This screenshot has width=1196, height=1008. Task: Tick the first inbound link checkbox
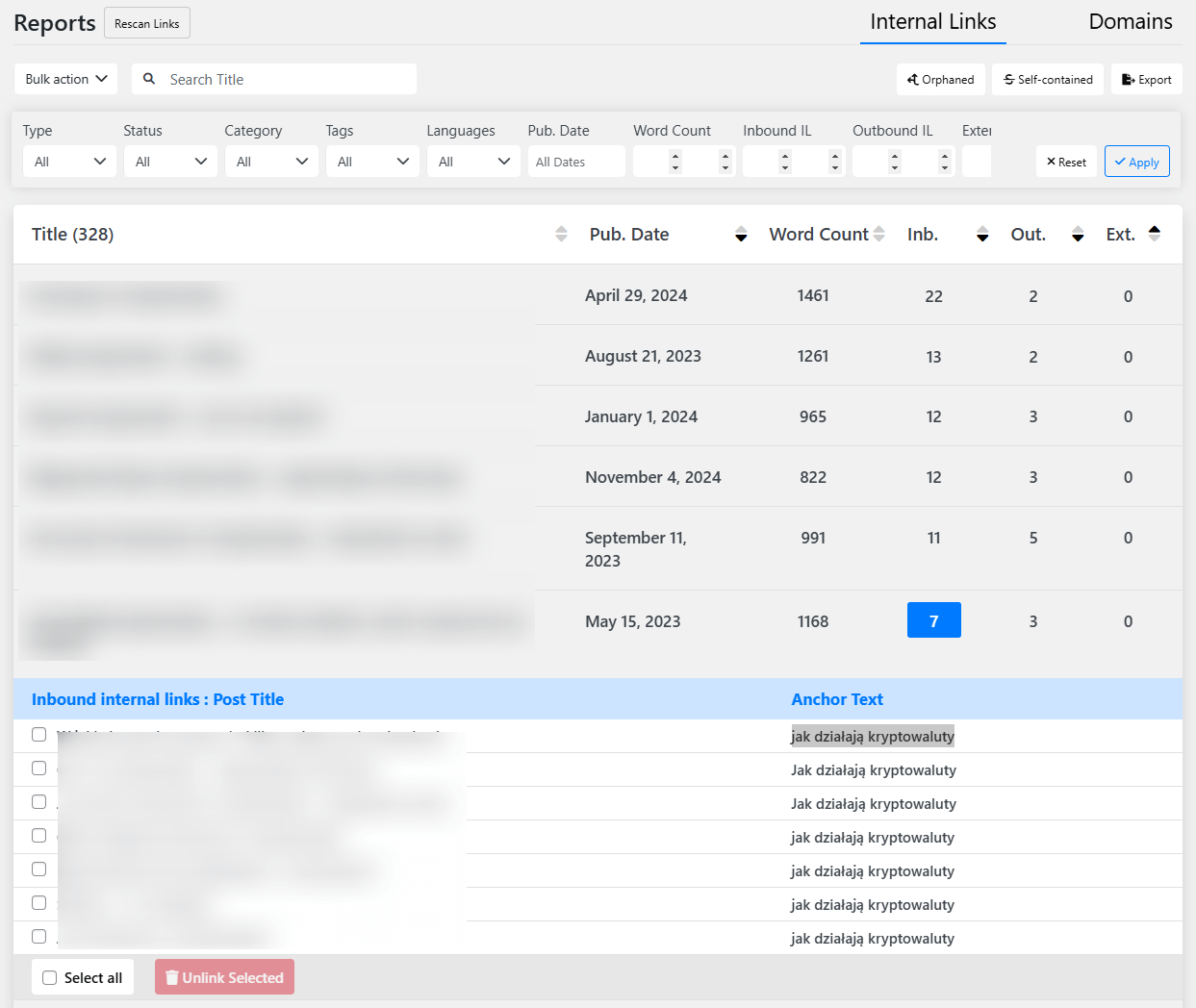point(39,735)
